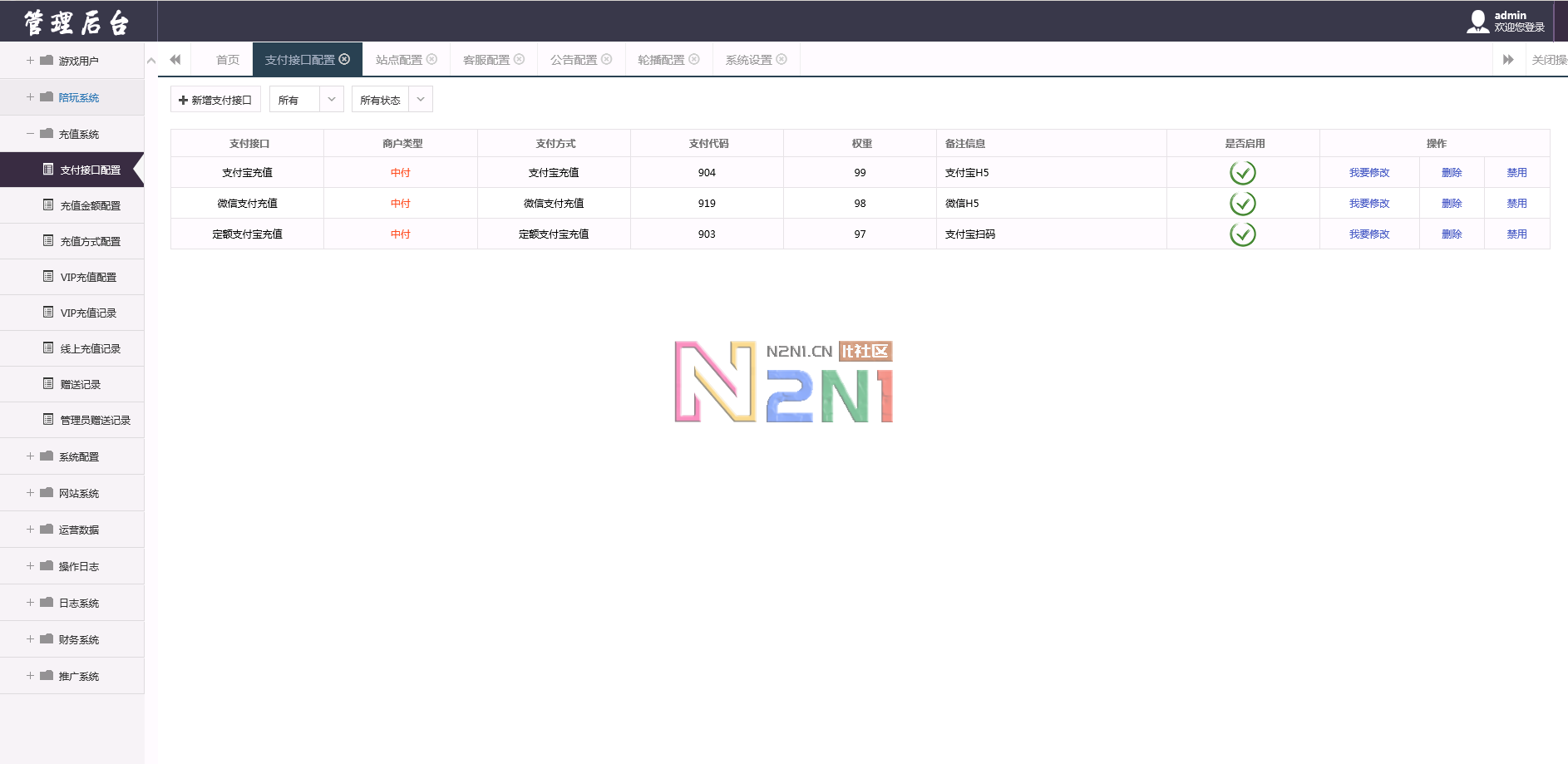The image size is (1568, 764).
Task: Switch to the 客服配置 tab
Action: pos(486,60)
